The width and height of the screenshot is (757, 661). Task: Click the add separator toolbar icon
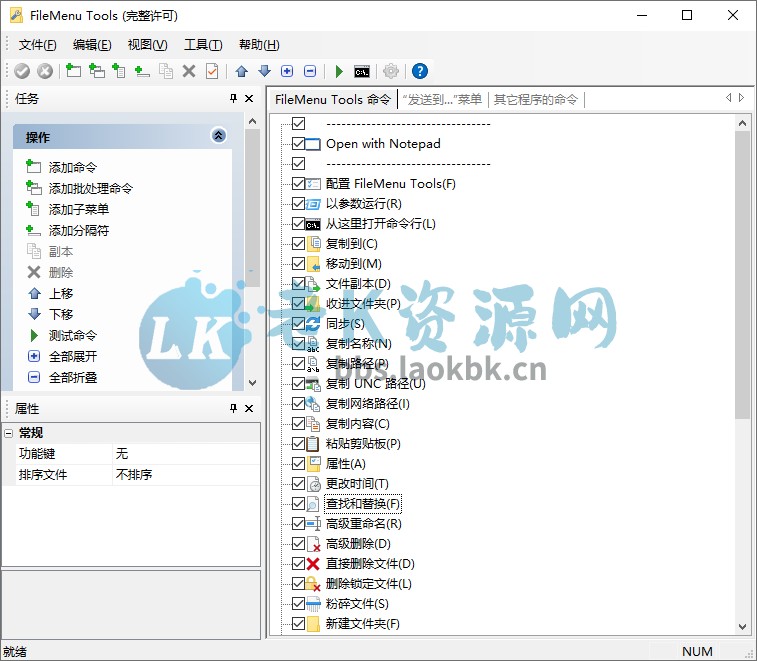[142, 72]
